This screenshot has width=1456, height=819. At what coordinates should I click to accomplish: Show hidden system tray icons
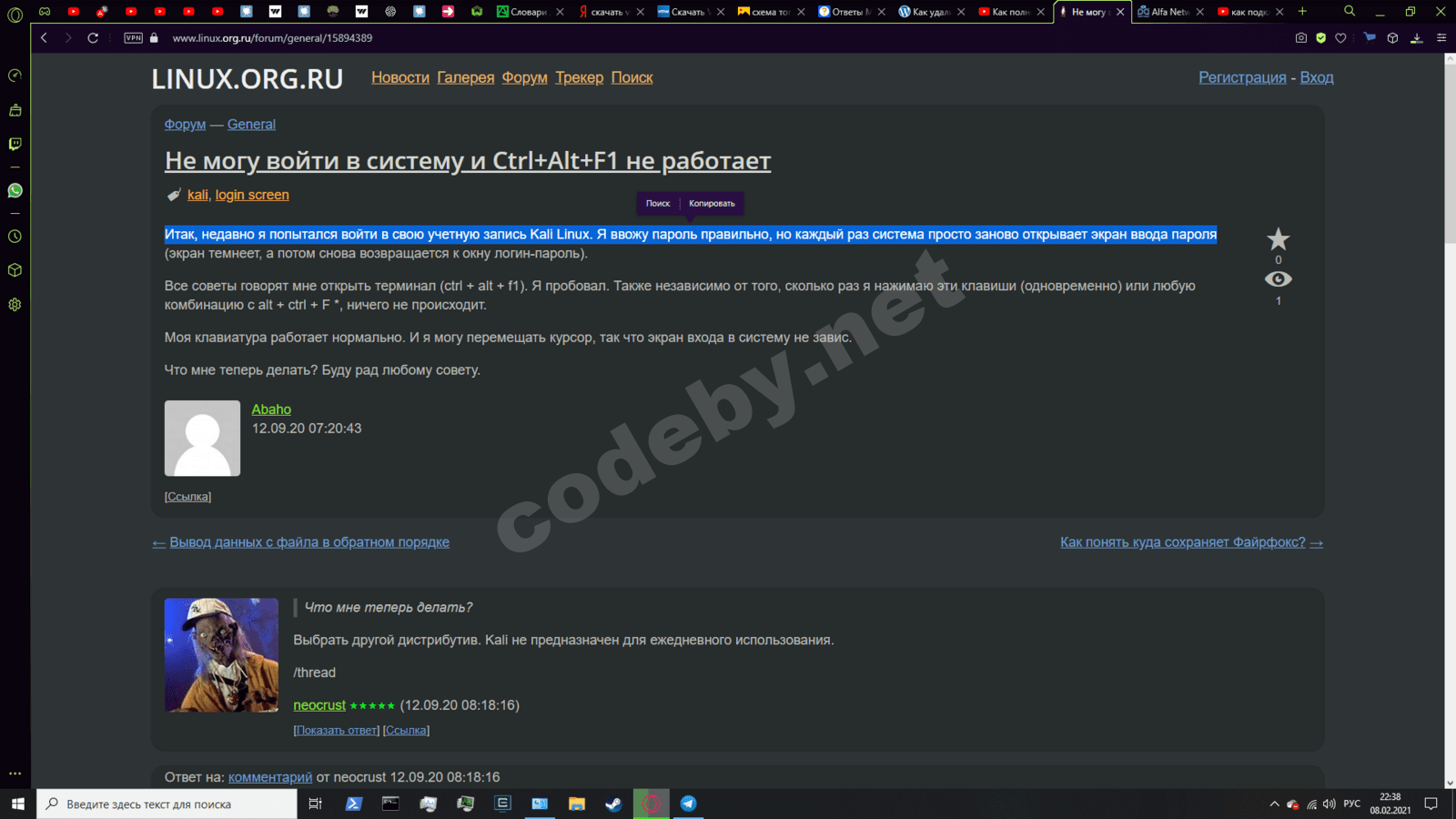pyautogui.click(x=1274, y=804)
